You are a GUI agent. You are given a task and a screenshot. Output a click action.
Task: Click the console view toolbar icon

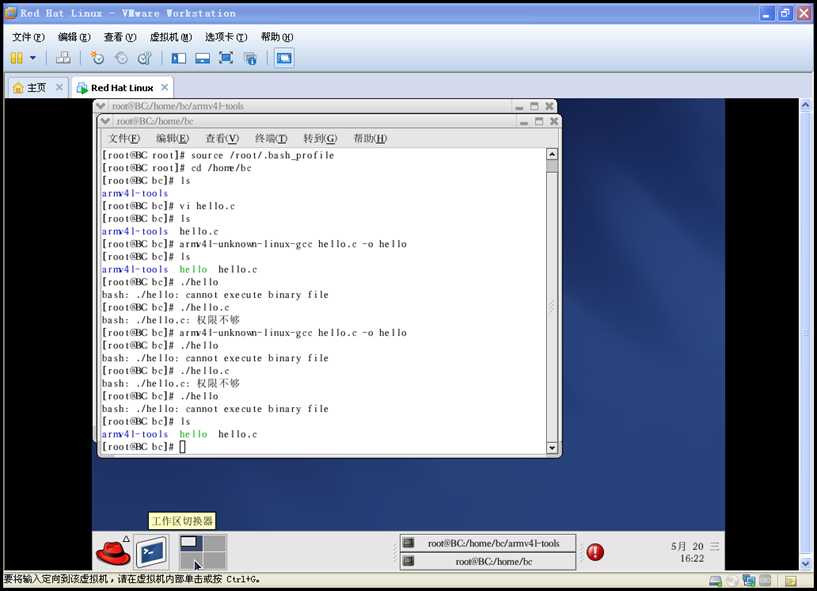284,58
